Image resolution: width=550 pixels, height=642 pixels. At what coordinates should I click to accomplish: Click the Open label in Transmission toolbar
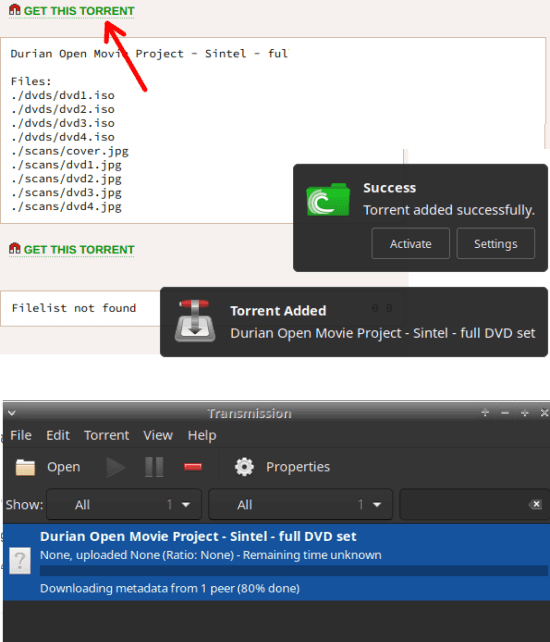(x=63, y=467)
